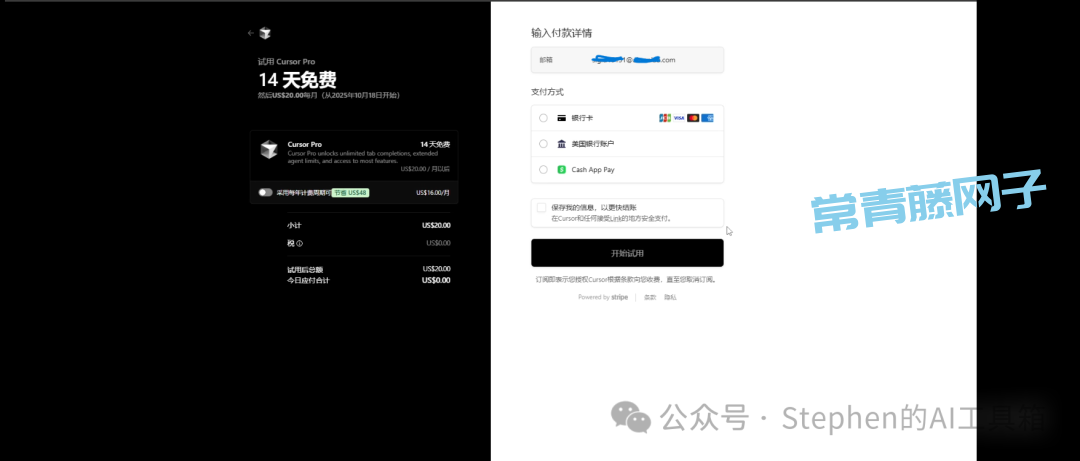Choose the Cash App Pay radio option
Image resolution: width=1080 pixels, height=461 pixels.
(543, 170)
